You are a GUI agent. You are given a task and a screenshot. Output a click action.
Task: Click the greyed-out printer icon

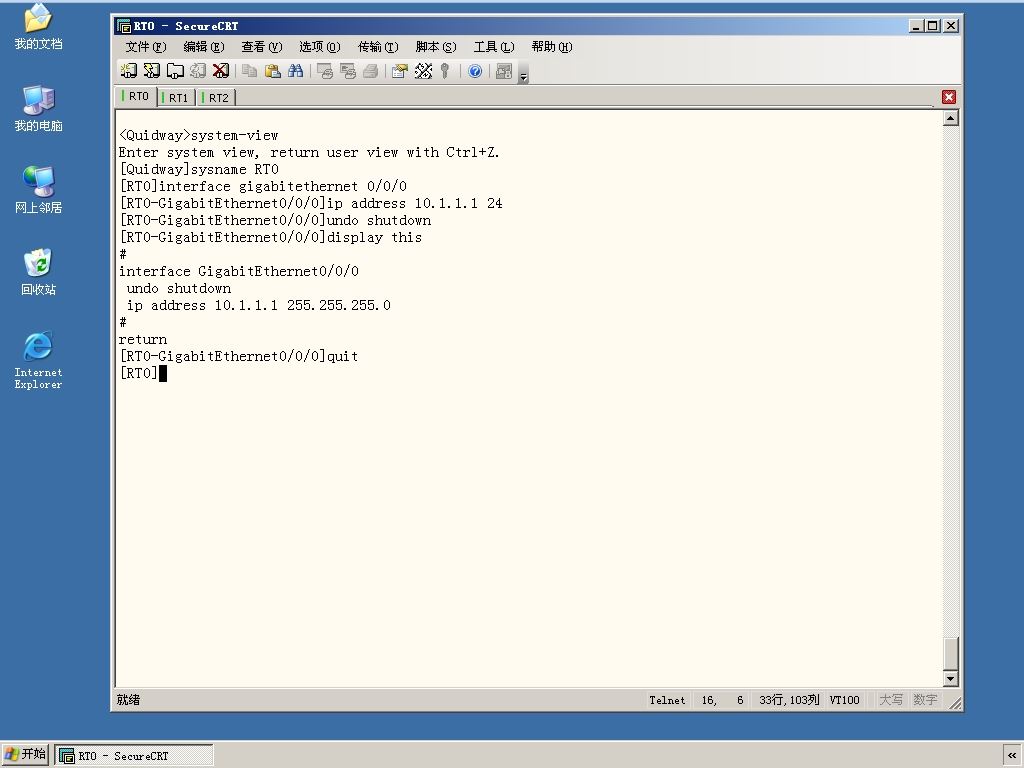[370, 71]
